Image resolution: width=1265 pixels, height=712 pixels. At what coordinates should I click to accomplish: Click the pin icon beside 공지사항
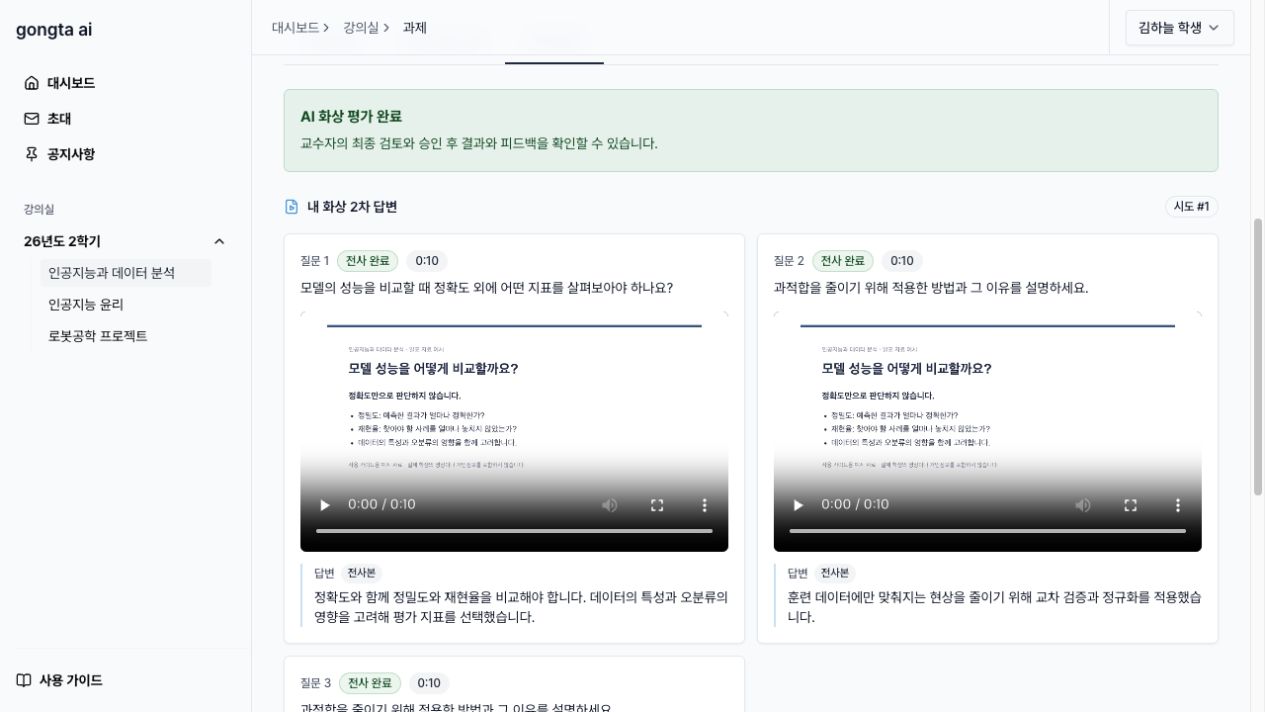[31, 154]
